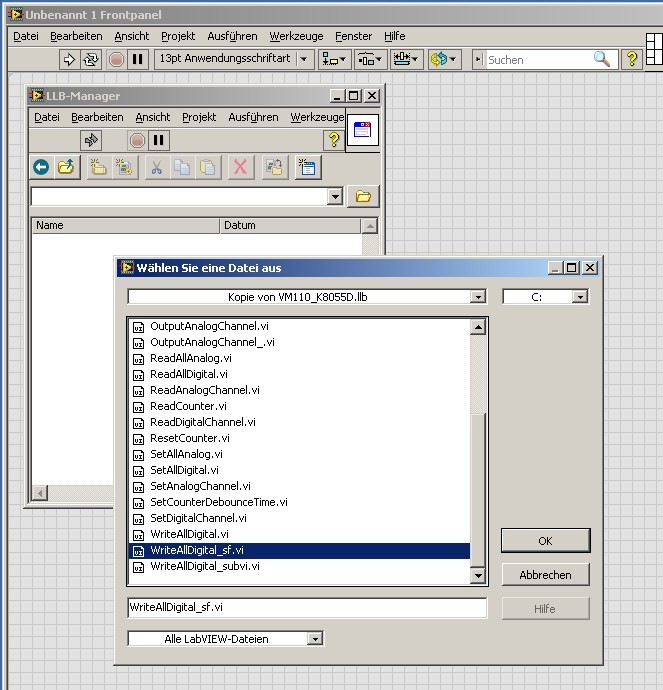Open the Fenster menu in Frontpanel
Image resolution: width=663 pixels, height=690 pixels.
[354, 36]
